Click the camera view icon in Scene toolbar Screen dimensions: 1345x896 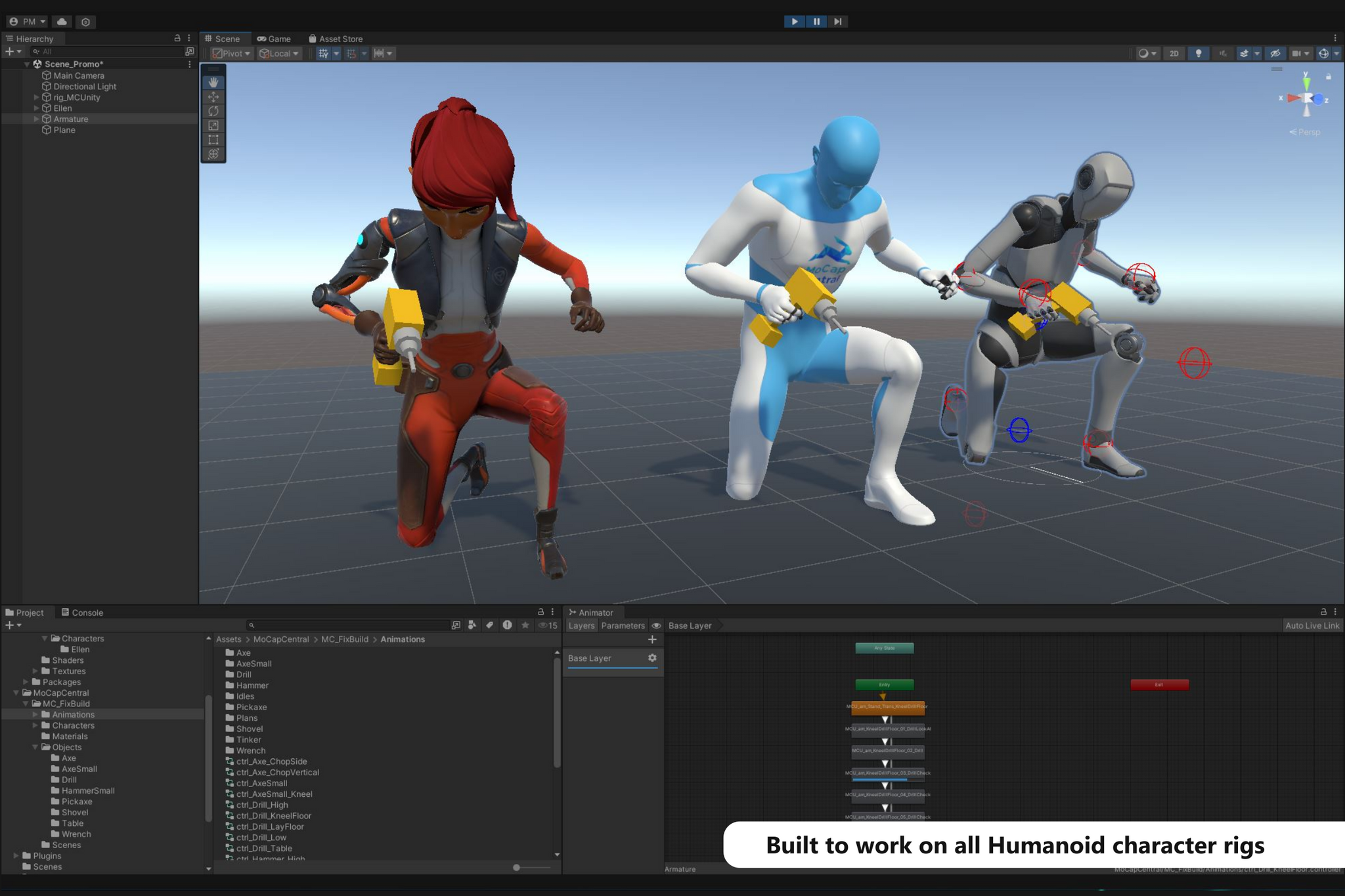pos(1296,54)
